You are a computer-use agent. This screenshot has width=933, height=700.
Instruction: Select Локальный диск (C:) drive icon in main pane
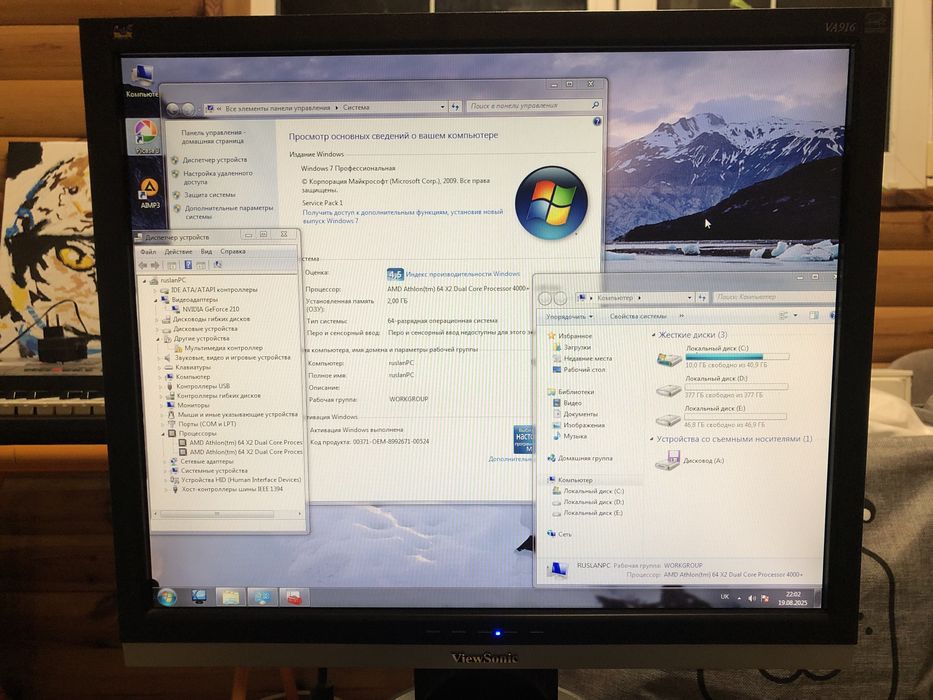pos(669,359)
